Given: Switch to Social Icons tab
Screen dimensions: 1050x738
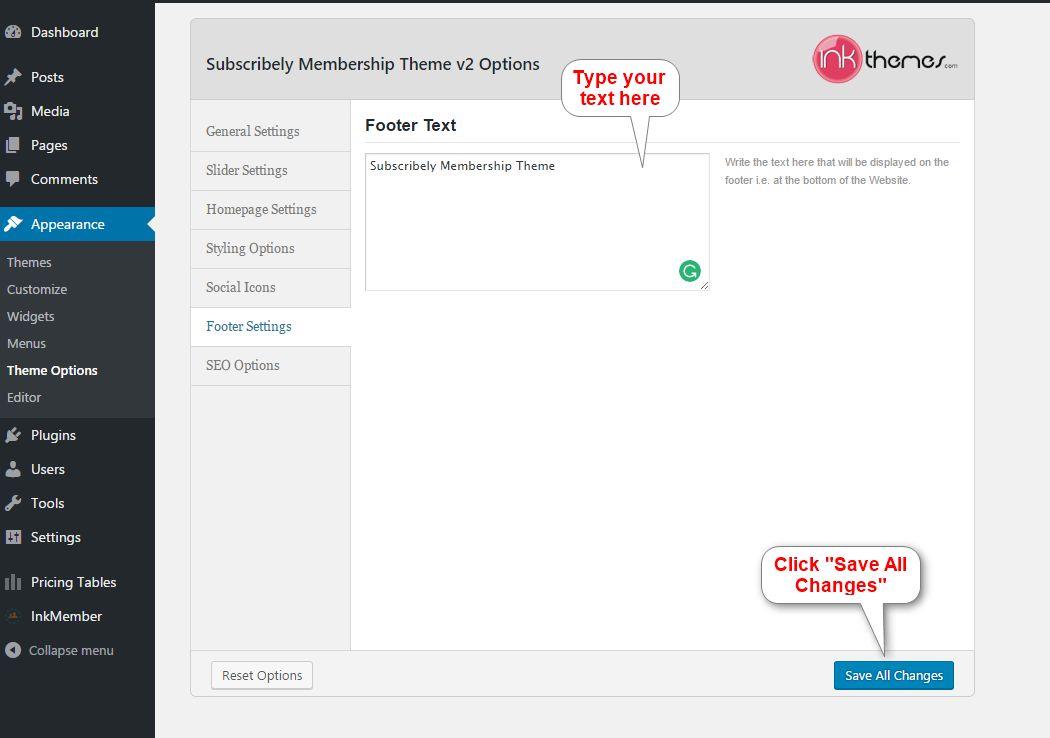Looking at the screenshot, I should point(271,287).
